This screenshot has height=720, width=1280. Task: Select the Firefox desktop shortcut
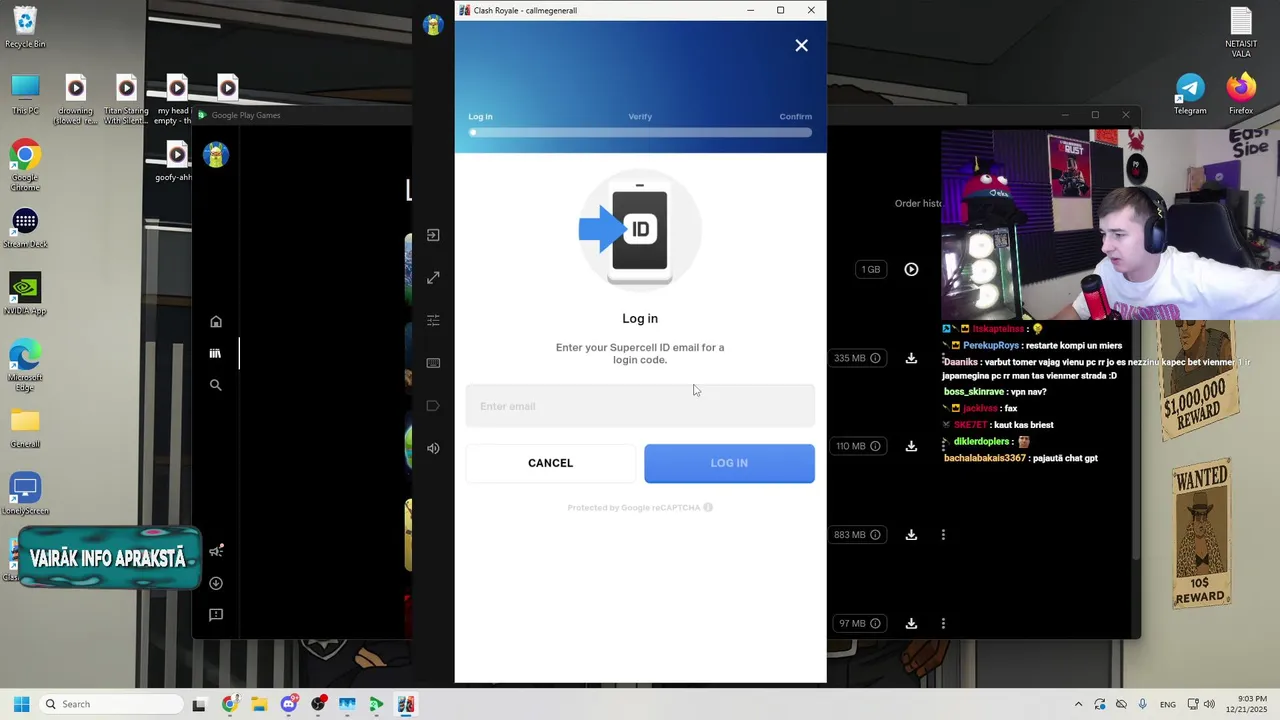pos(1241,94)
